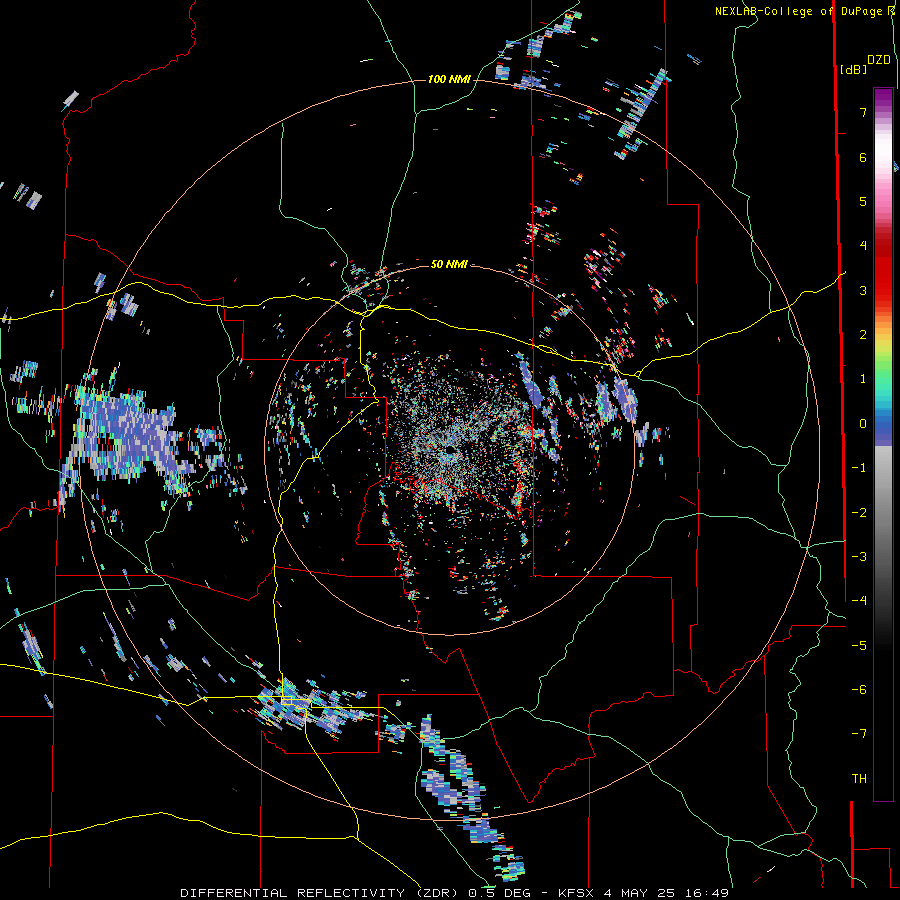Click the -7 value on the scale
This screenshot has height=900, width=900.
(859, 734)
